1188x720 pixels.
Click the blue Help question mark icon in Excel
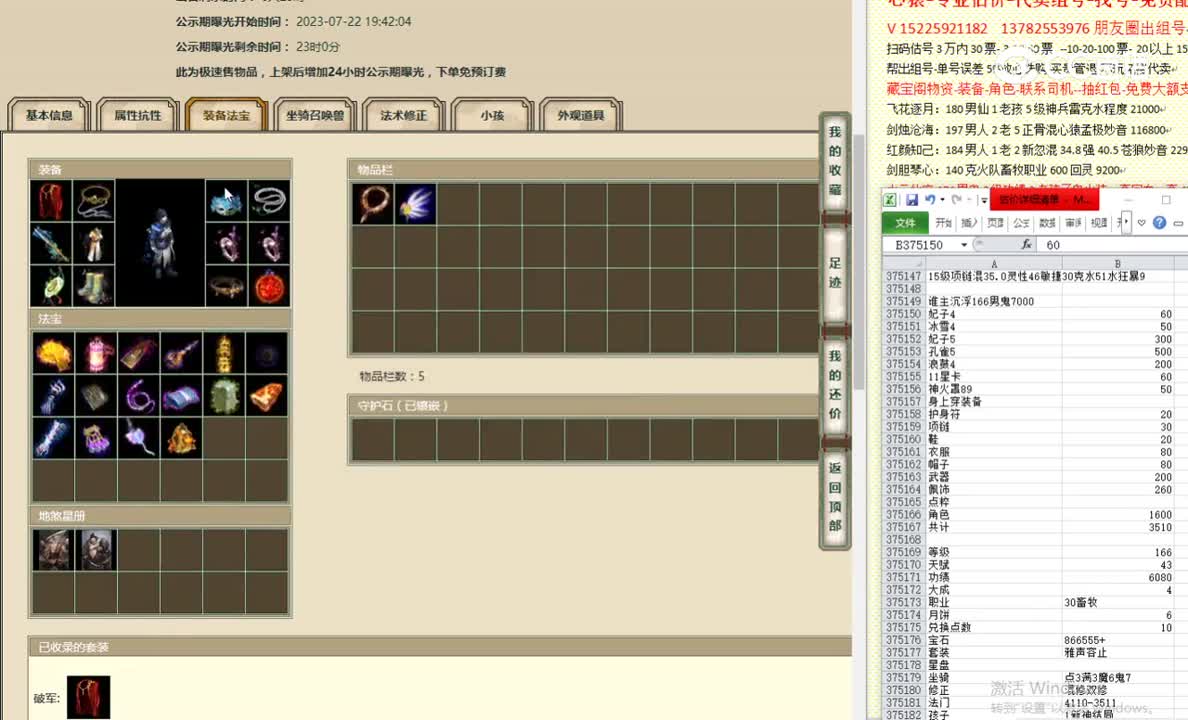1160,223
